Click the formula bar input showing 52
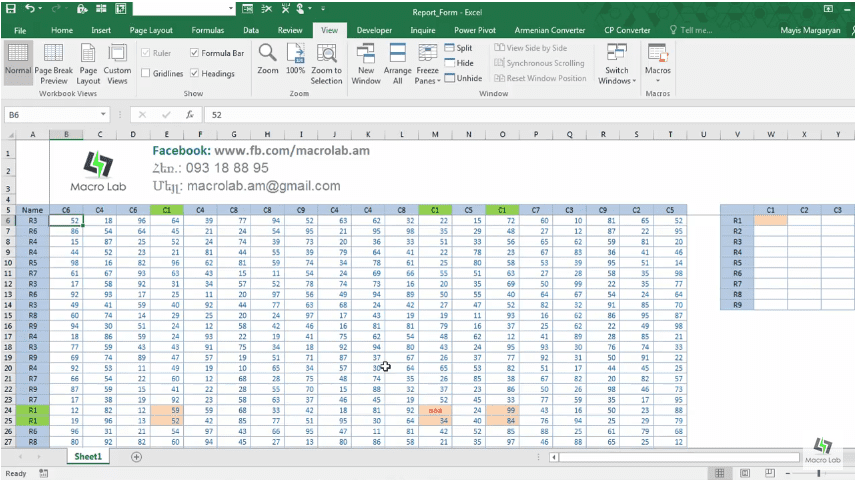The image size is (855, 480). [529, 115]
